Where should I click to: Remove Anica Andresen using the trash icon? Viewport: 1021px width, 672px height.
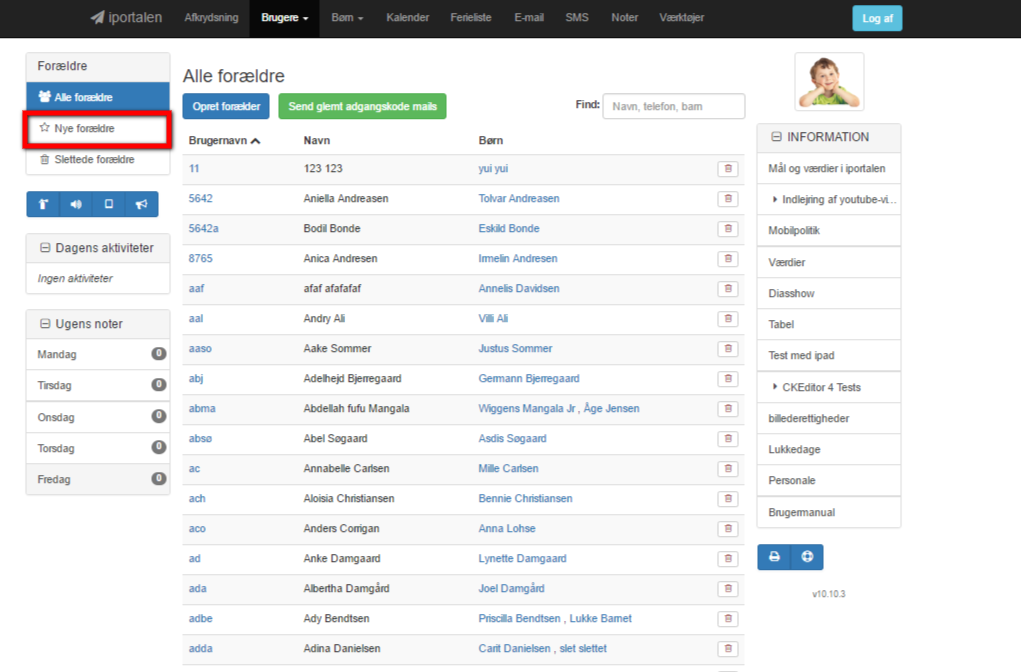coord(728,259)
